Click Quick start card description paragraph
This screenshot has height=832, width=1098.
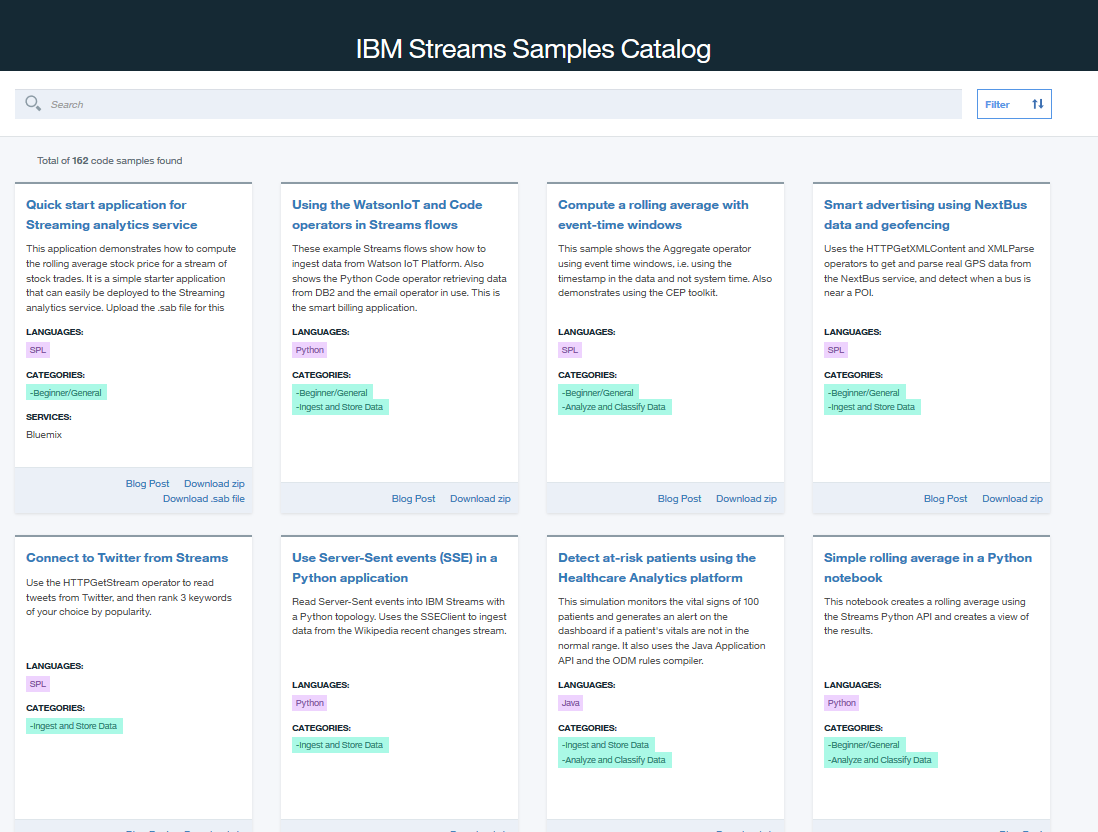click(131, 278)
